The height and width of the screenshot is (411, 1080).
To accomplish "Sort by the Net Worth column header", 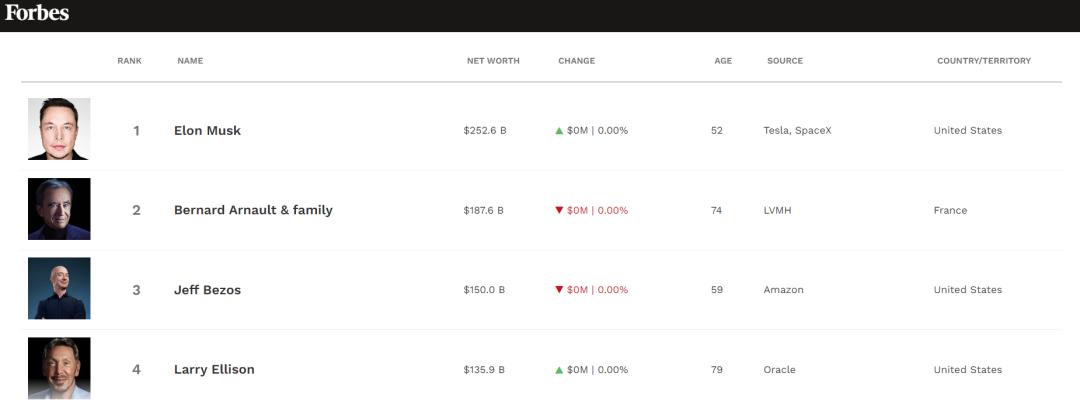I will (x=493, y=61).
